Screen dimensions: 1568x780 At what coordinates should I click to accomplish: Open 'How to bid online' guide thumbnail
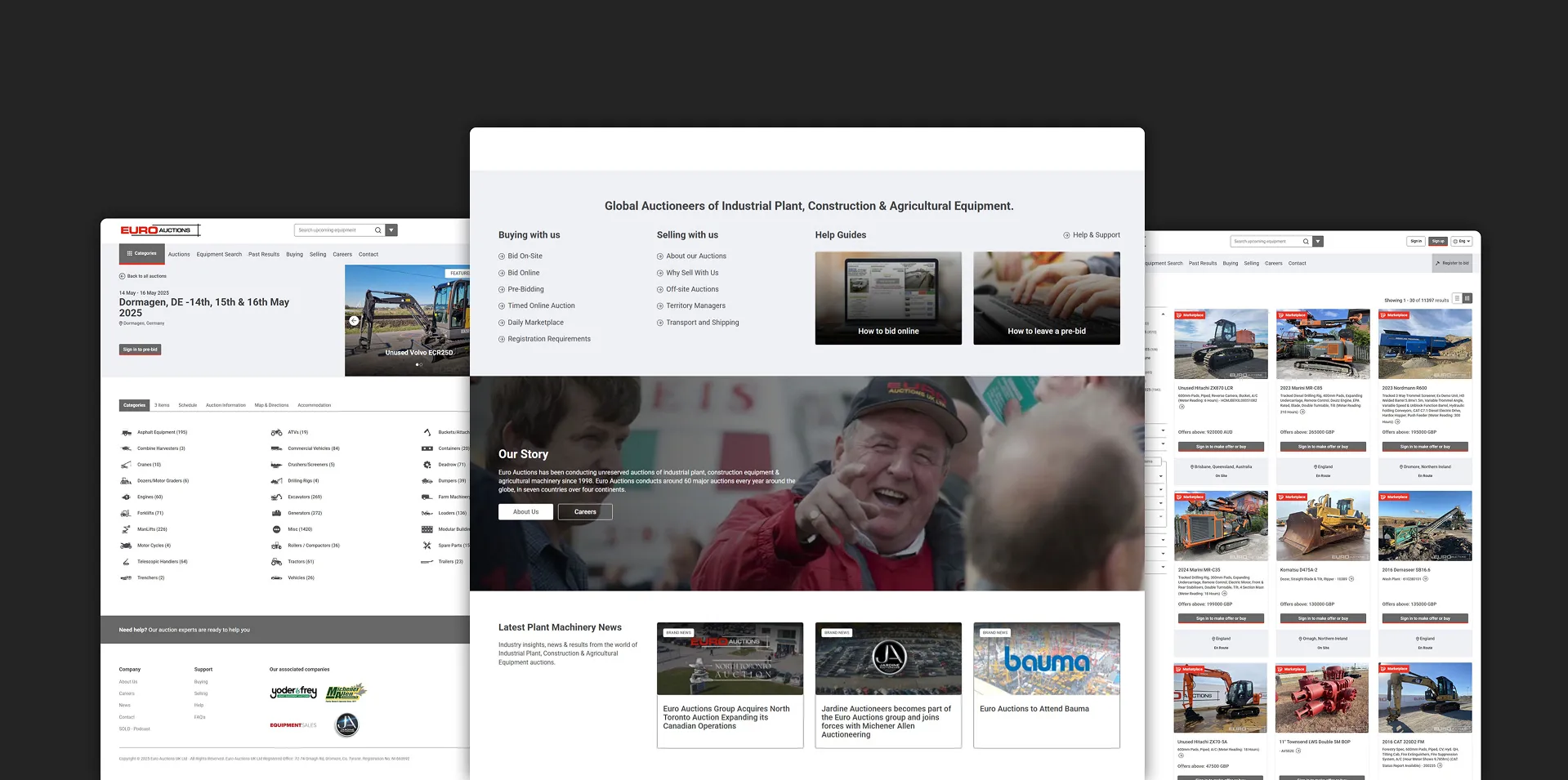tap(888, 298)
